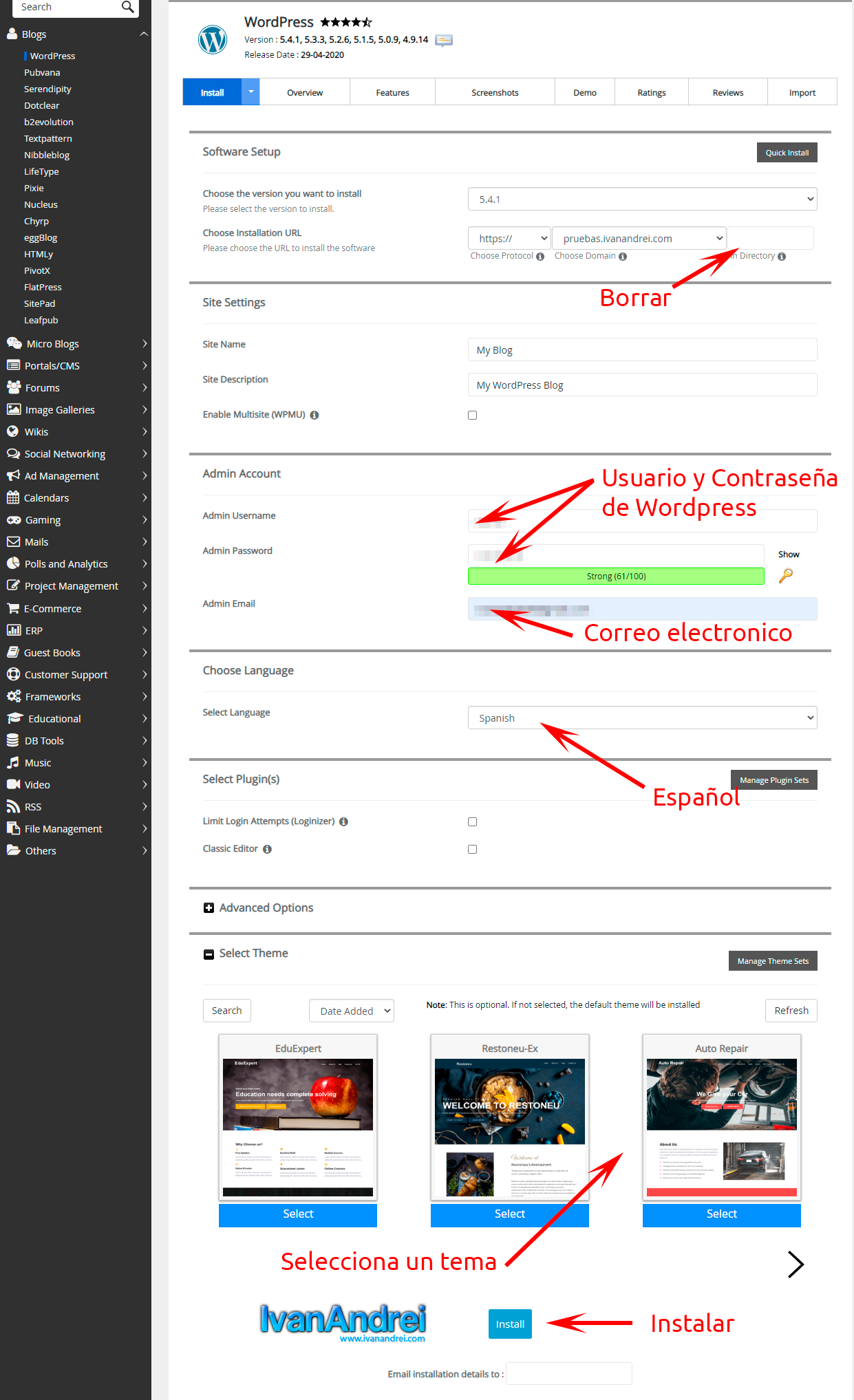
Task: Open the Demo tab
Action: (585, 92)
